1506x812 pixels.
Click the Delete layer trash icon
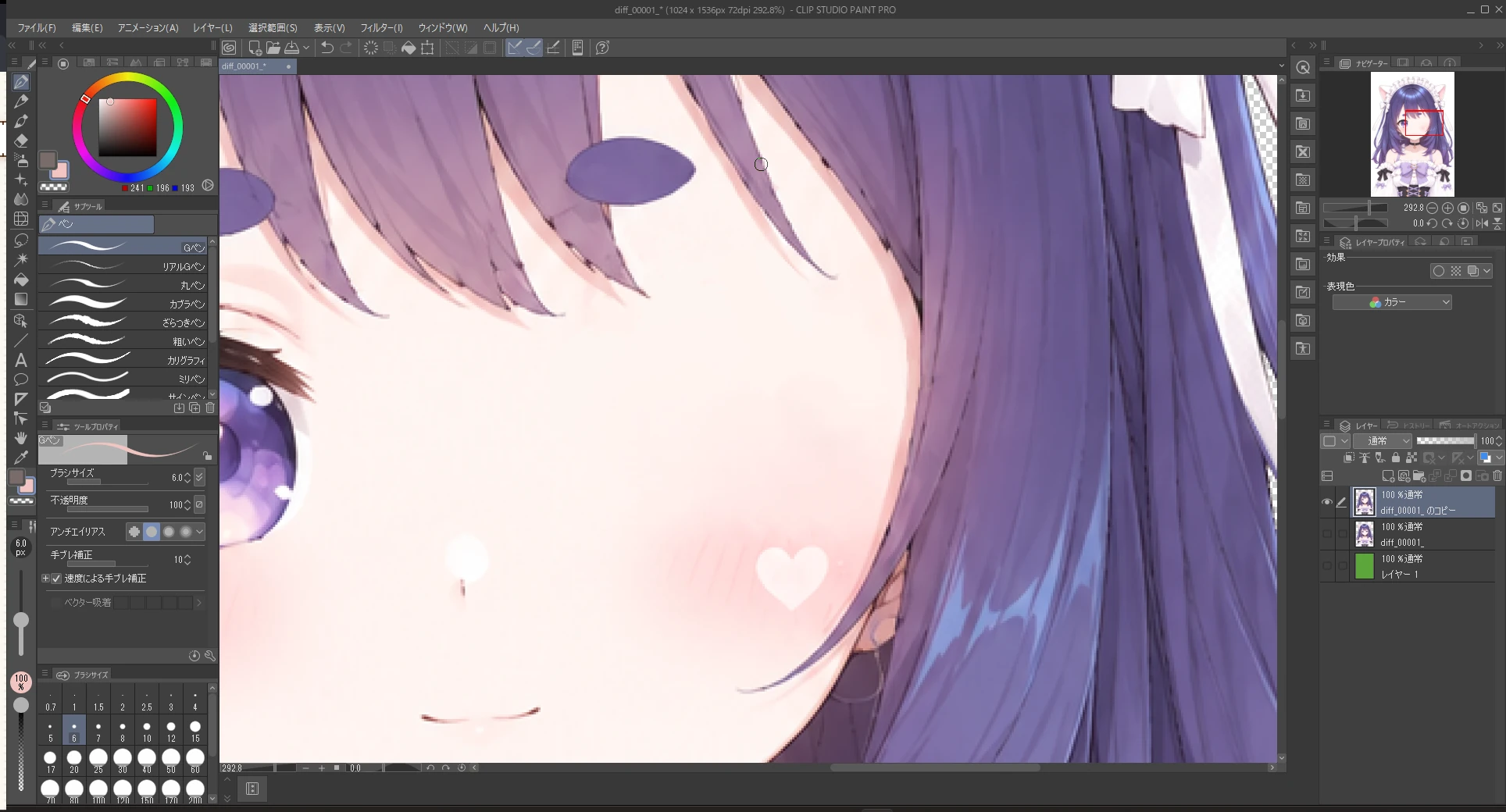coord(1497,475)
